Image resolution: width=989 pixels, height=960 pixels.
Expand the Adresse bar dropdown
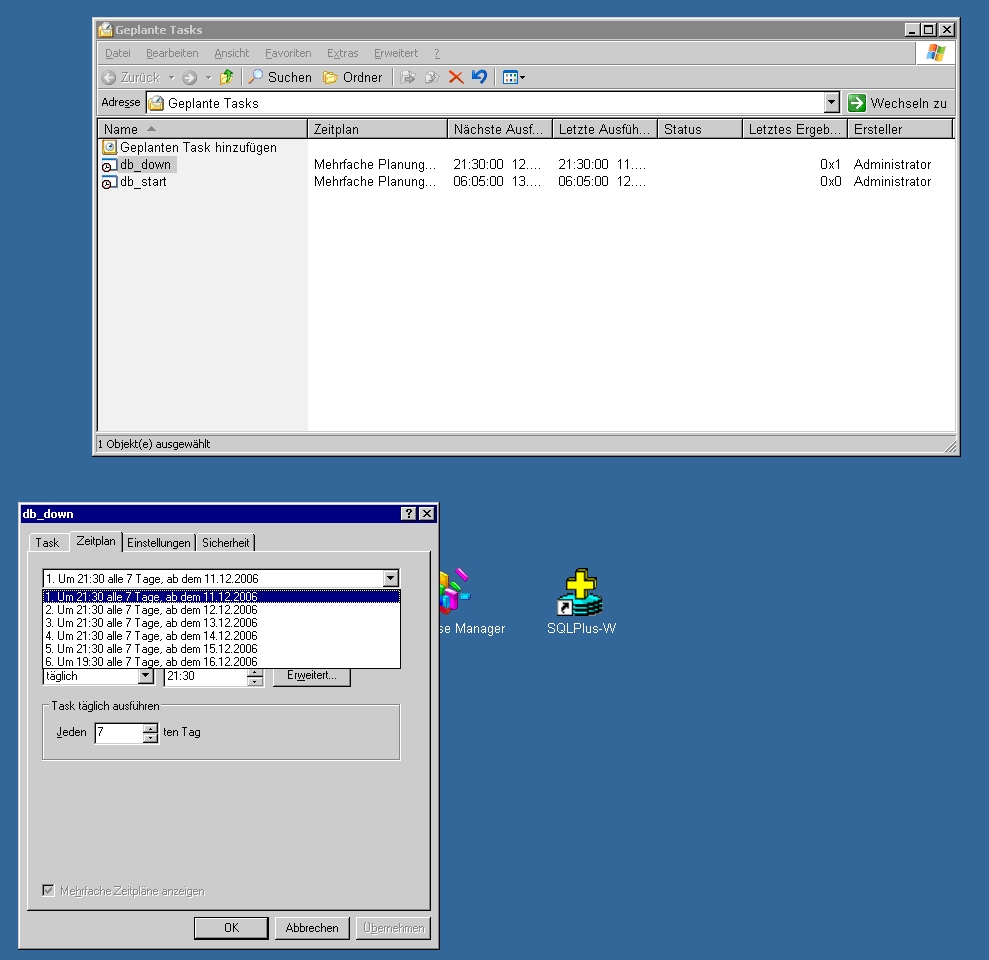pyautogui.click(x=831, y=102)
